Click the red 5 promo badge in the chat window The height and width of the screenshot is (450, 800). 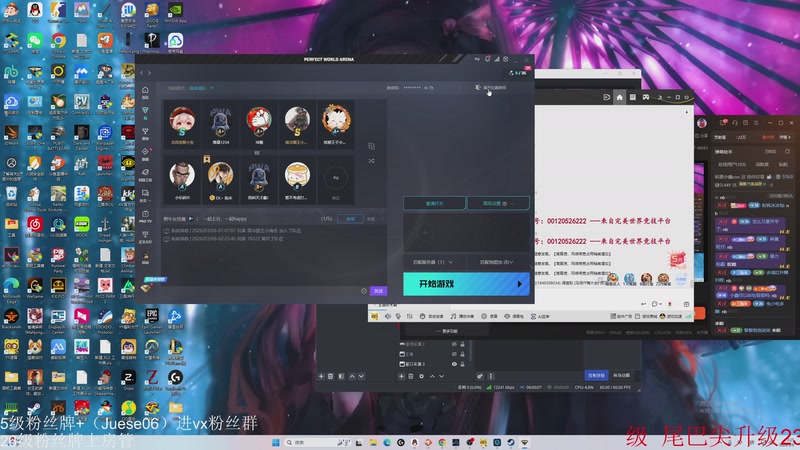[677, 259]
